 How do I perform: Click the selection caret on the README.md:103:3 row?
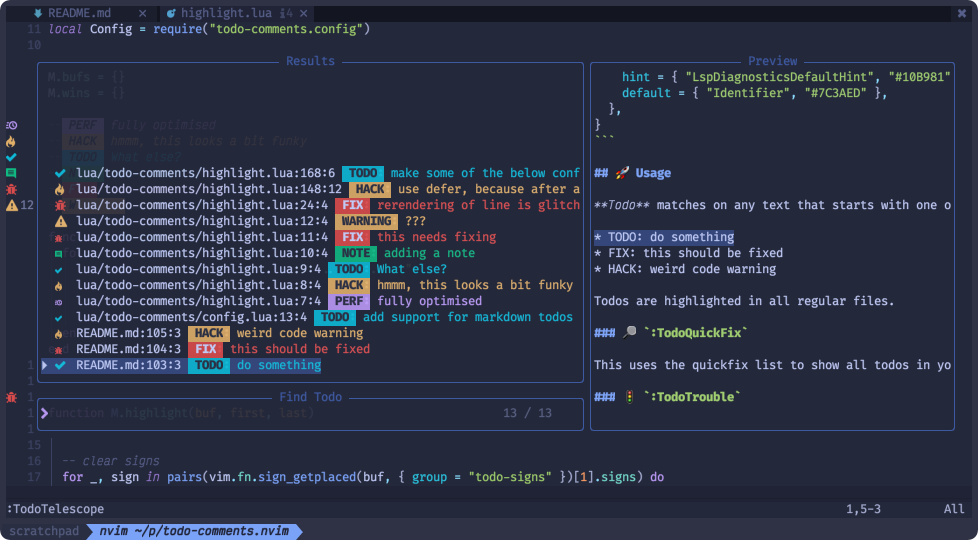(44, 365)
